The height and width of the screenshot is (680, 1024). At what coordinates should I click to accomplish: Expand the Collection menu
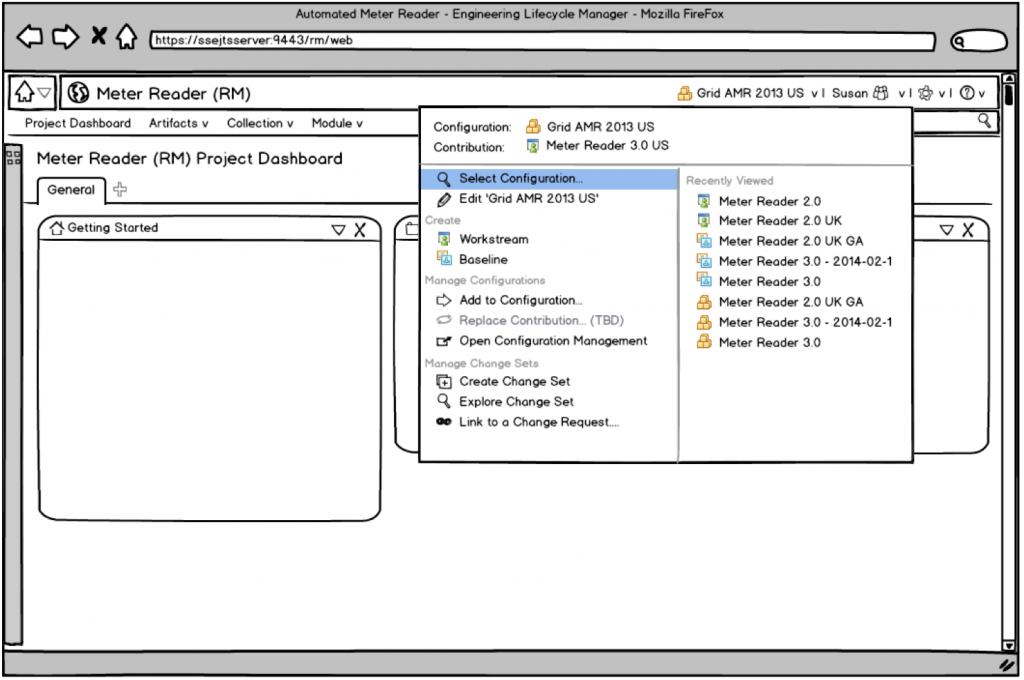point(260,123)
